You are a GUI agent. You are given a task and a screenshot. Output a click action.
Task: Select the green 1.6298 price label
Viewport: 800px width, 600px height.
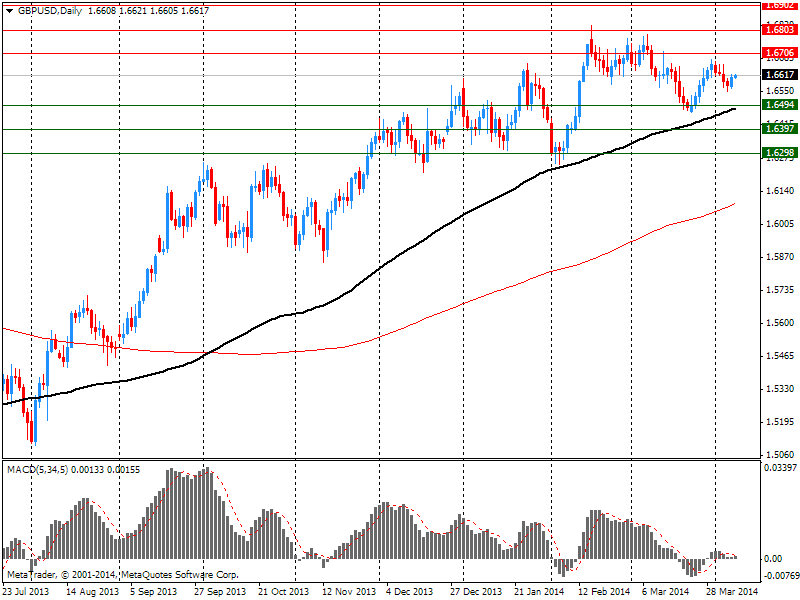coord(780,153)
